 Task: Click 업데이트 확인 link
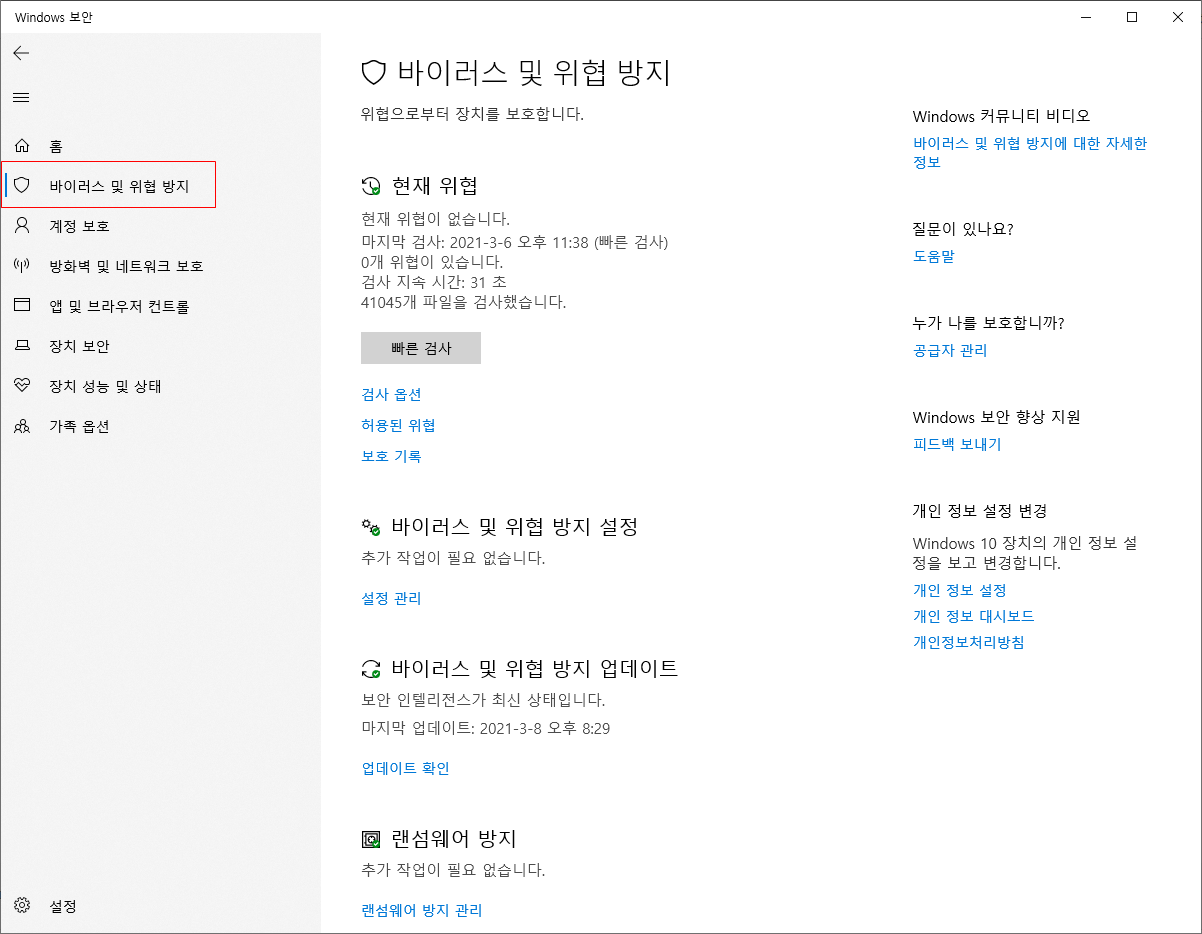(x=405, y=768)
